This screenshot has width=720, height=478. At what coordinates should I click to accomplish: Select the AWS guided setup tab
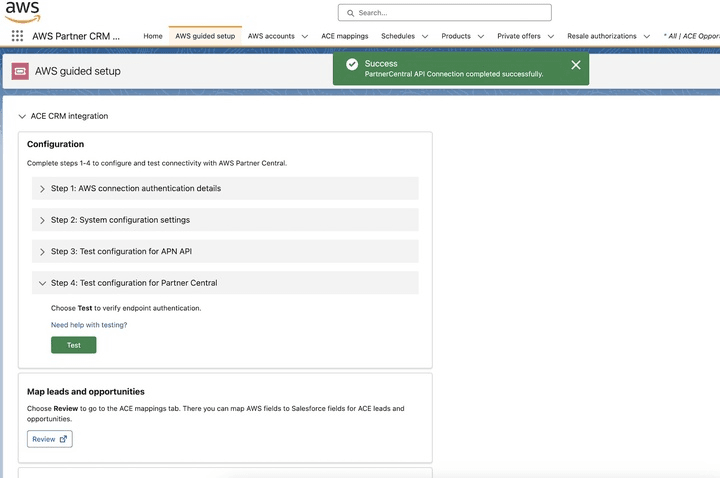tap(205, 36)
